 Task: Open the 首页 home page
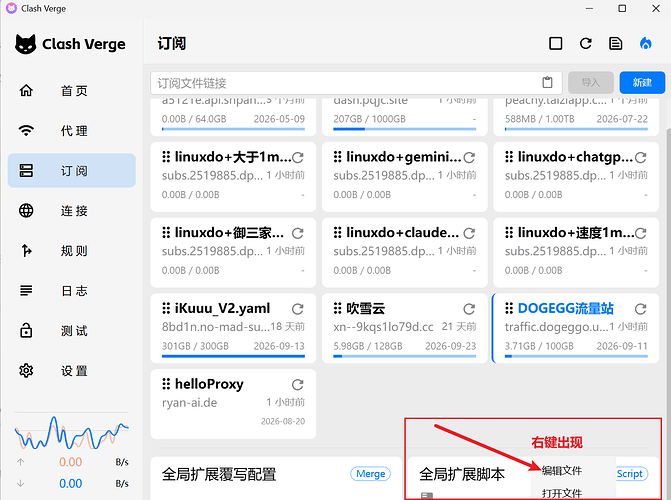[x=71, y=91]
